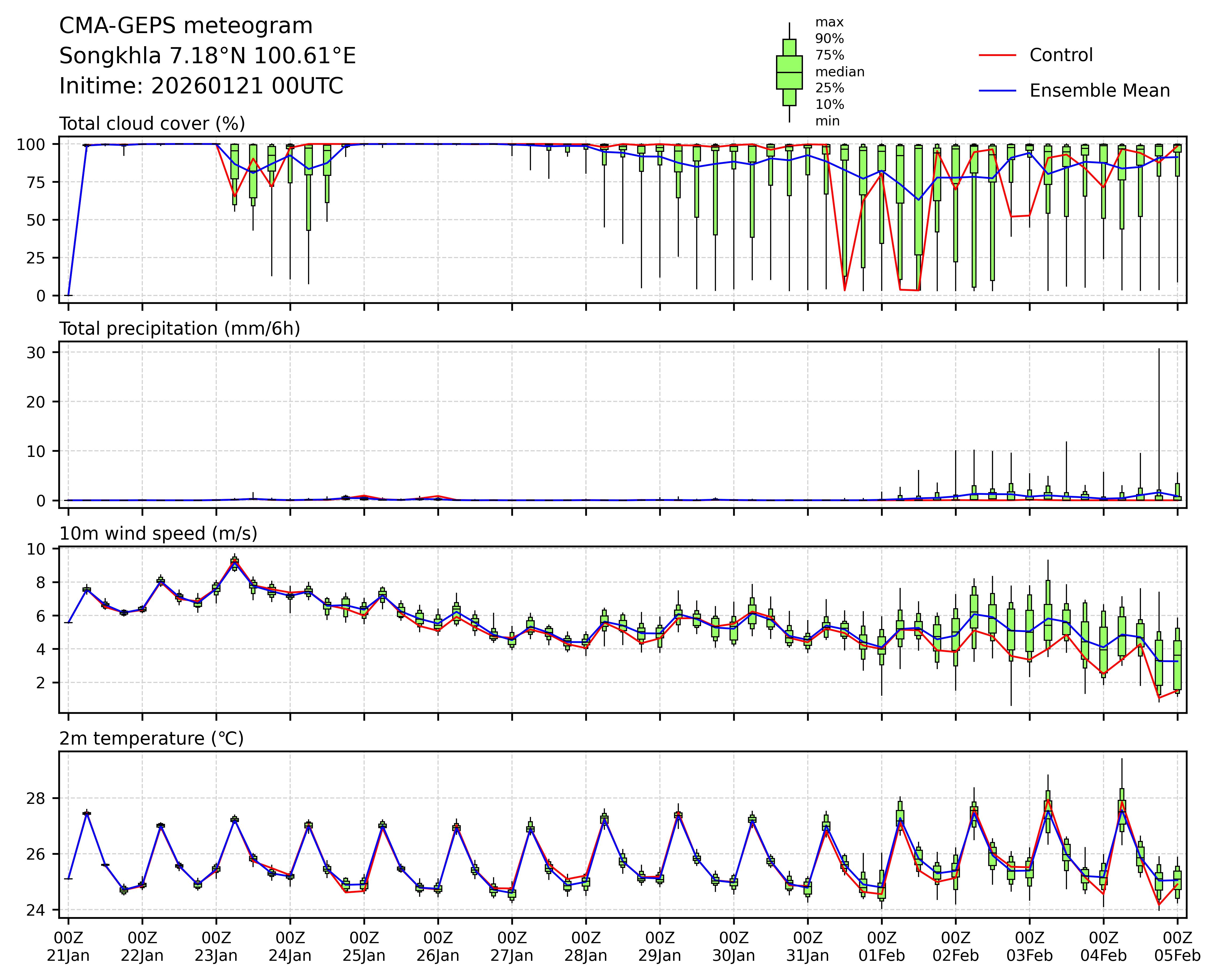Click the '00Z 01Feb' time axis label
Screen dimensions: 1217x980
coord(881,947)
